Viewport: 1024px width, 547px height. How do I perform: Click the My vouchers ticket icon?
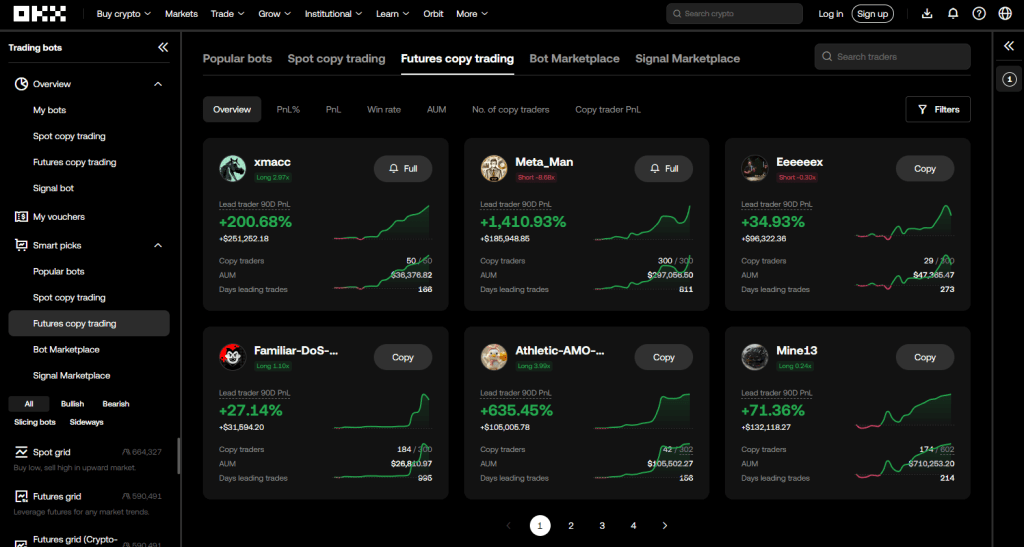[x=21, y=217]
